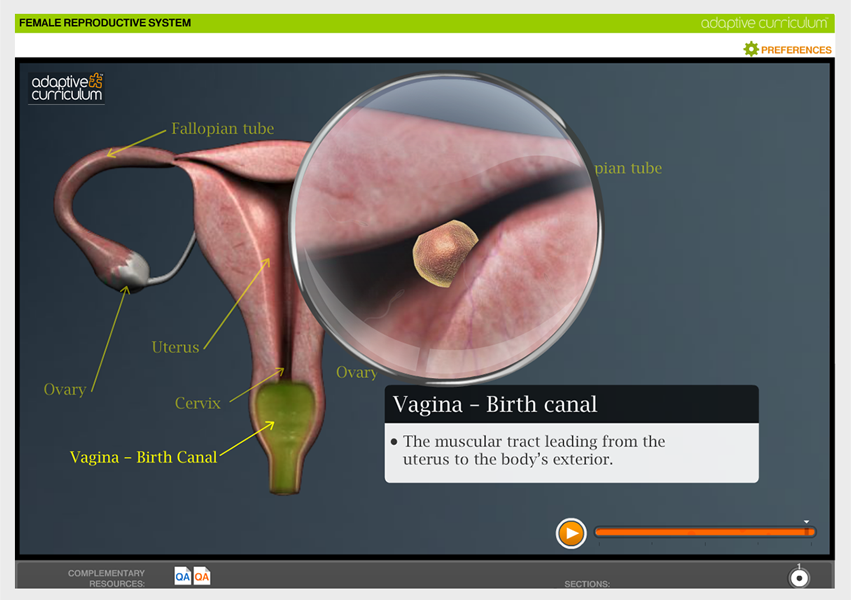This screenshot has height=600, width=851.
Task: Select the section 1 circle marker
Action: tap(798, 578)
